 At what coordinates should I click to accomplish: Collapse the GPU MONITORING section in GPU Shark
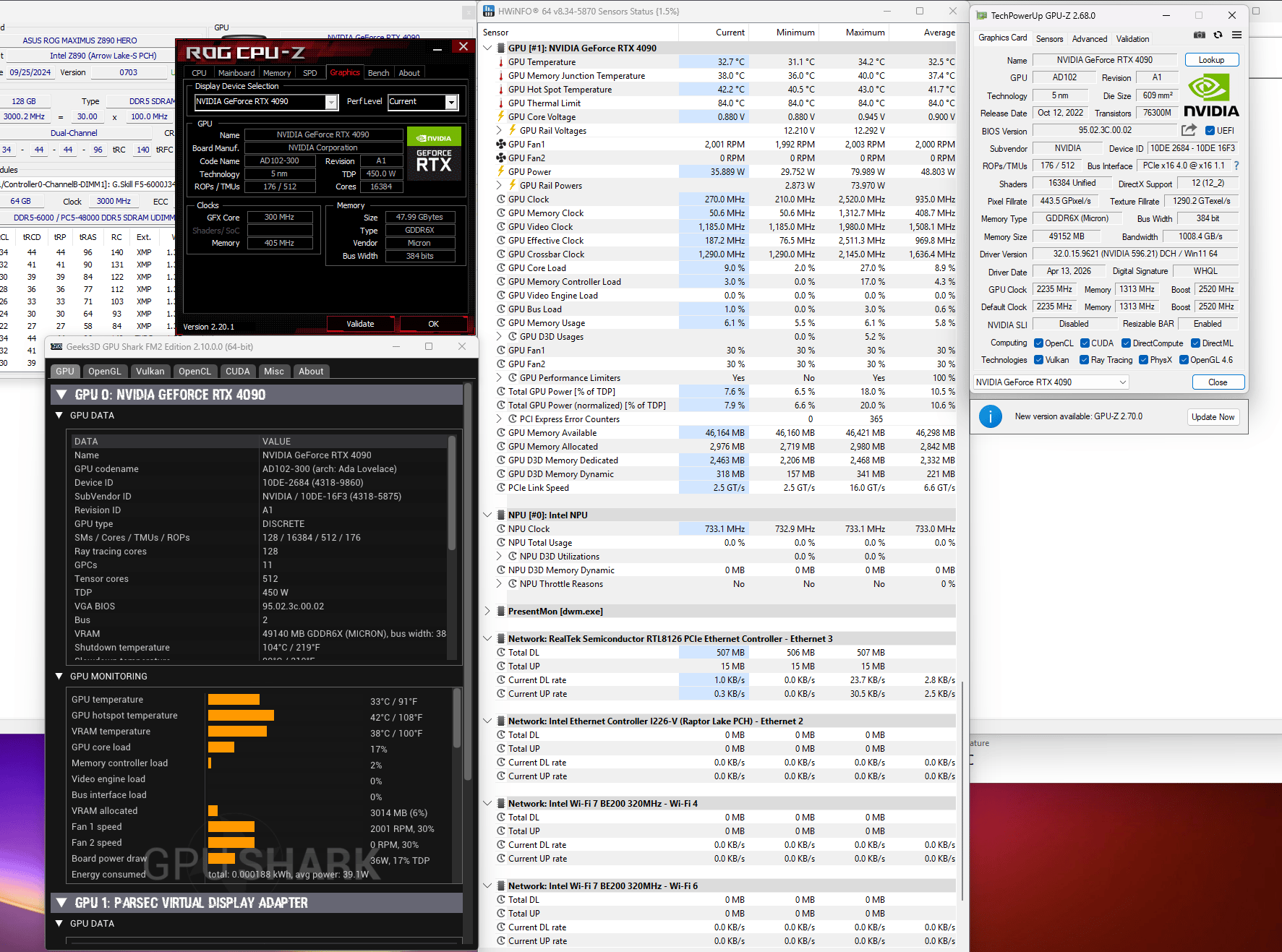tap(59, 677)
